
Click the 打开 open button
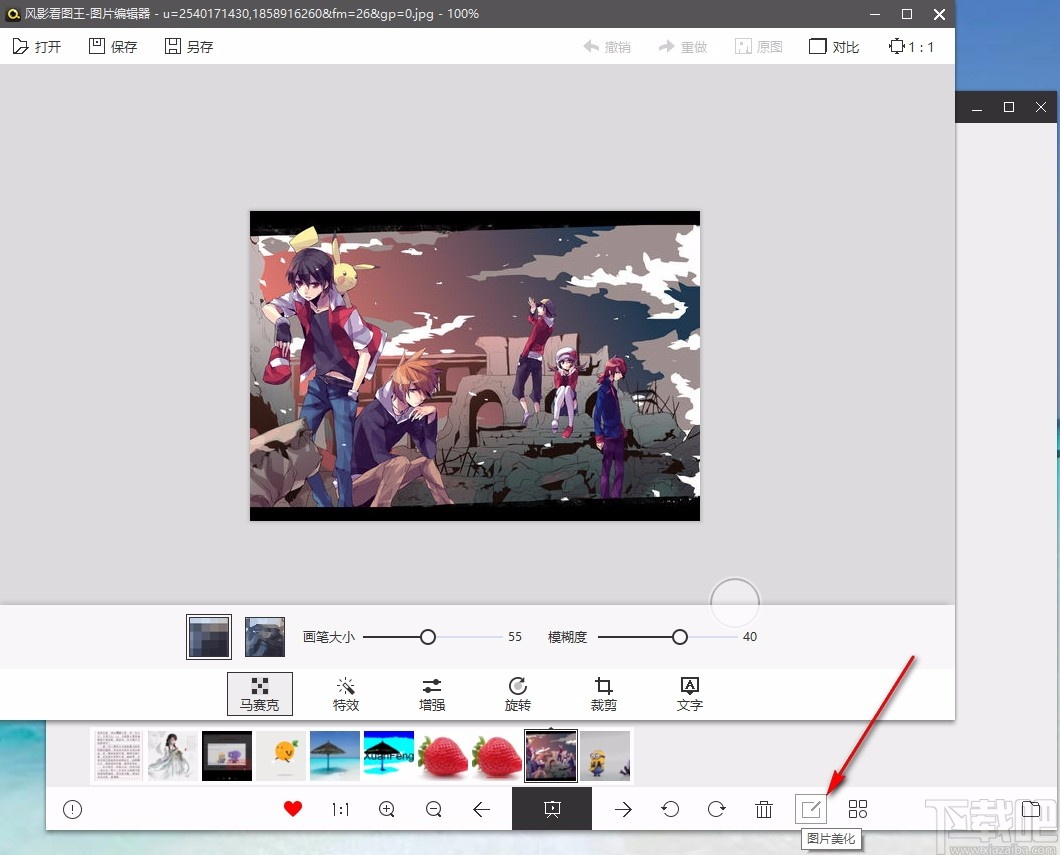click(x=37, y=46)
